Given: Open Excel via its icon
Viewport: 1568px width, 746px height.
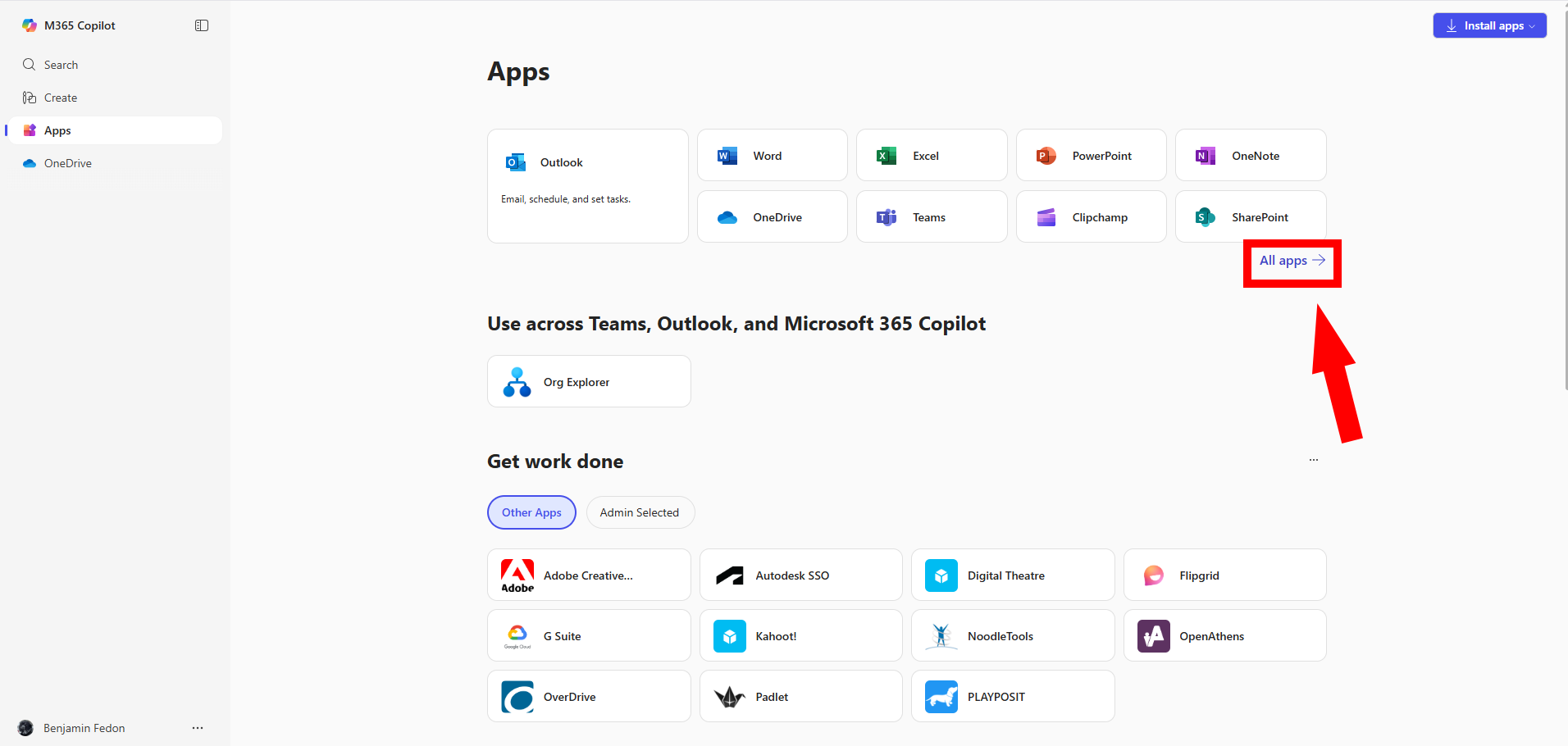Looking at the screenshot, I should 887,156.
